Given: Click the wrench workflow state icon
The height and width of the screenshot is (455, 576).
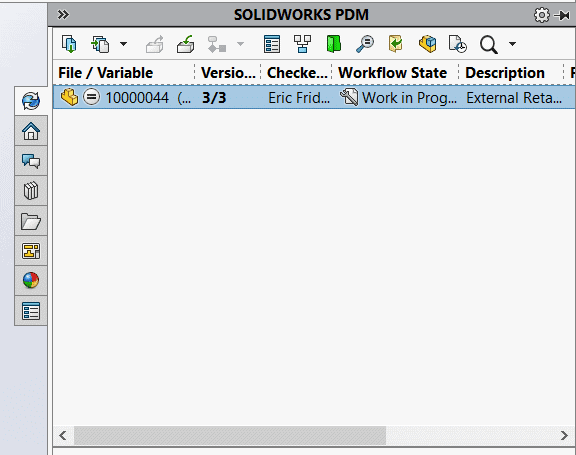Looking at the screenshot, I should (349, 97).
